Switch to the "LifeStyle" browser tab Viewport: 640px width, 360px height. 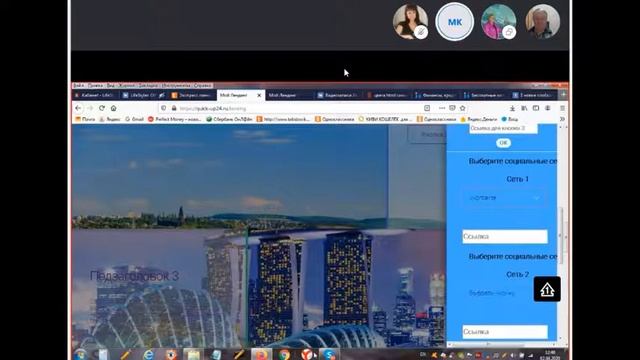(144, 95)
